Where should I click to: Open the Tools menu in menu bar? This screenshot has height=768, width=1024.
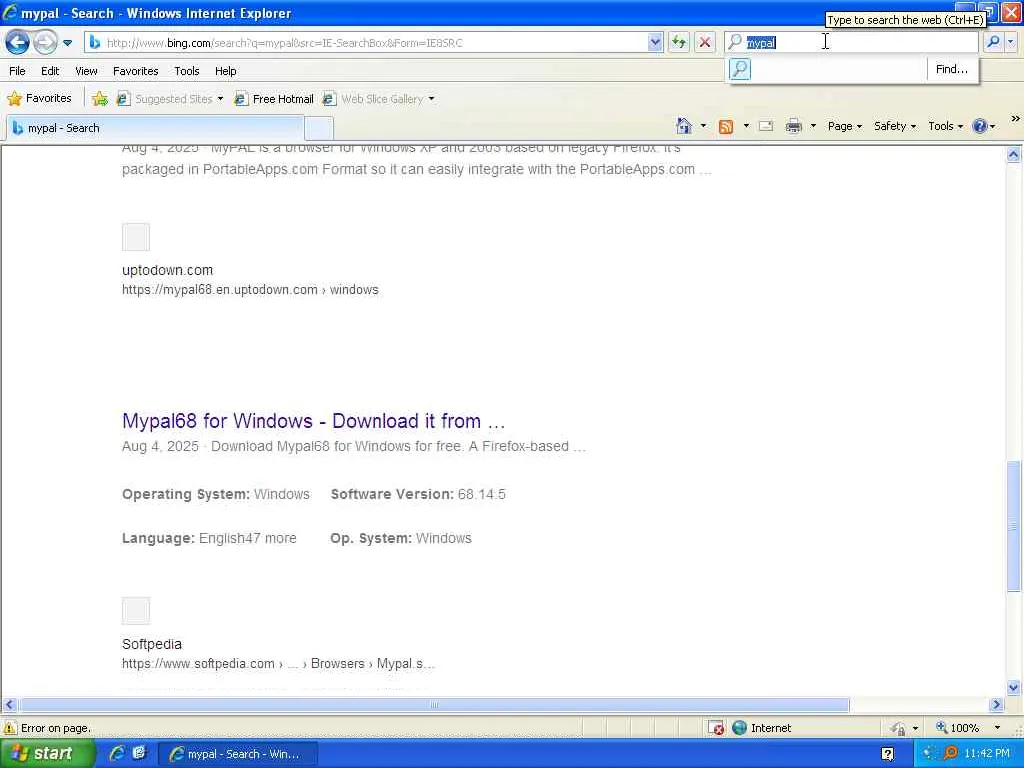[187, 71]
